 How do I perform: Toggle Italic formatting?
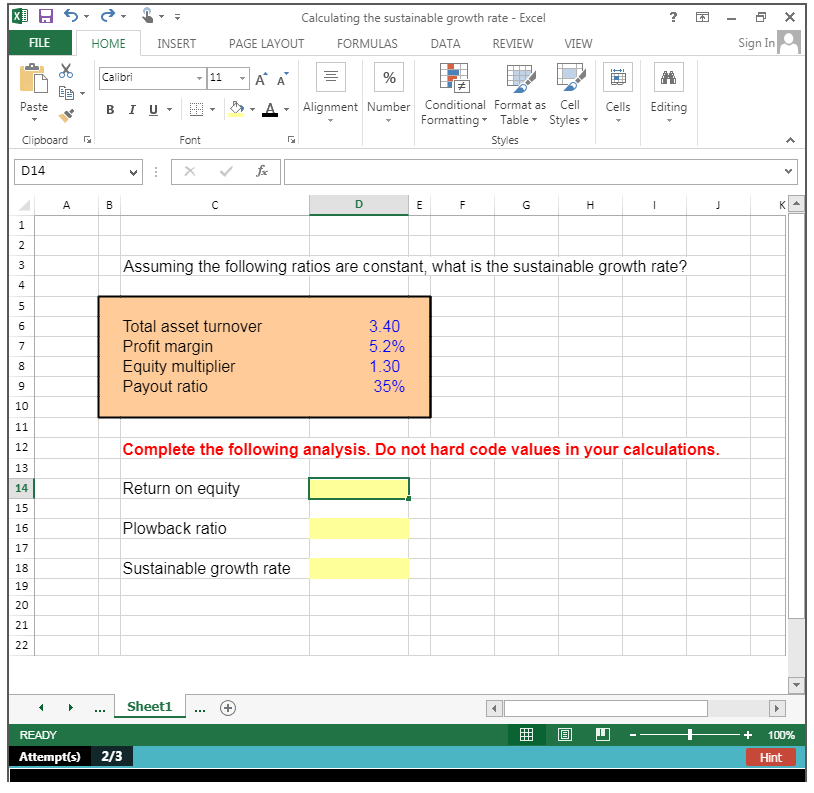tap(131, 108)
